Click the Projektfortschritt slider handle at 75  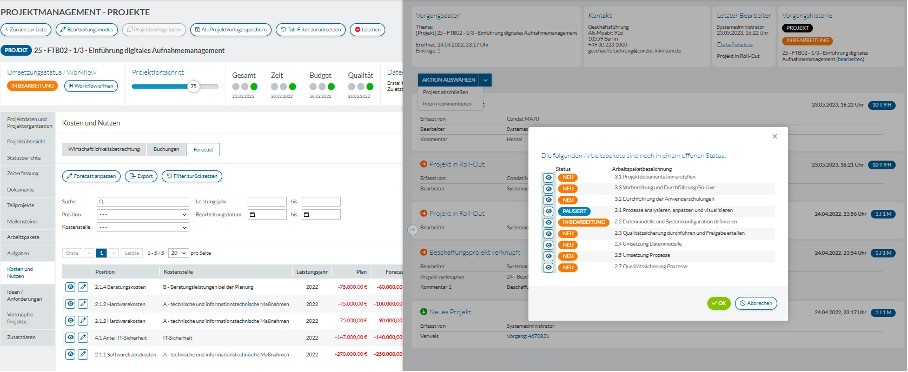click(193, 86)
